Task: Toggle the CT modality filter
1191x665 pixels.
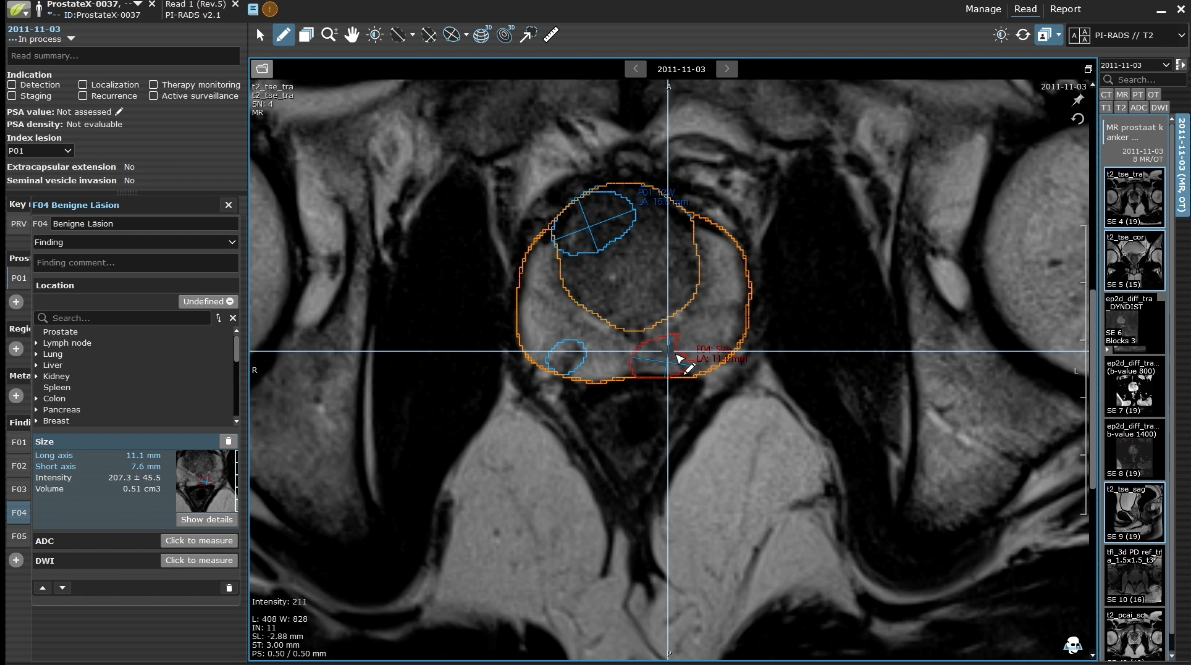Action: coord(1107,94)
